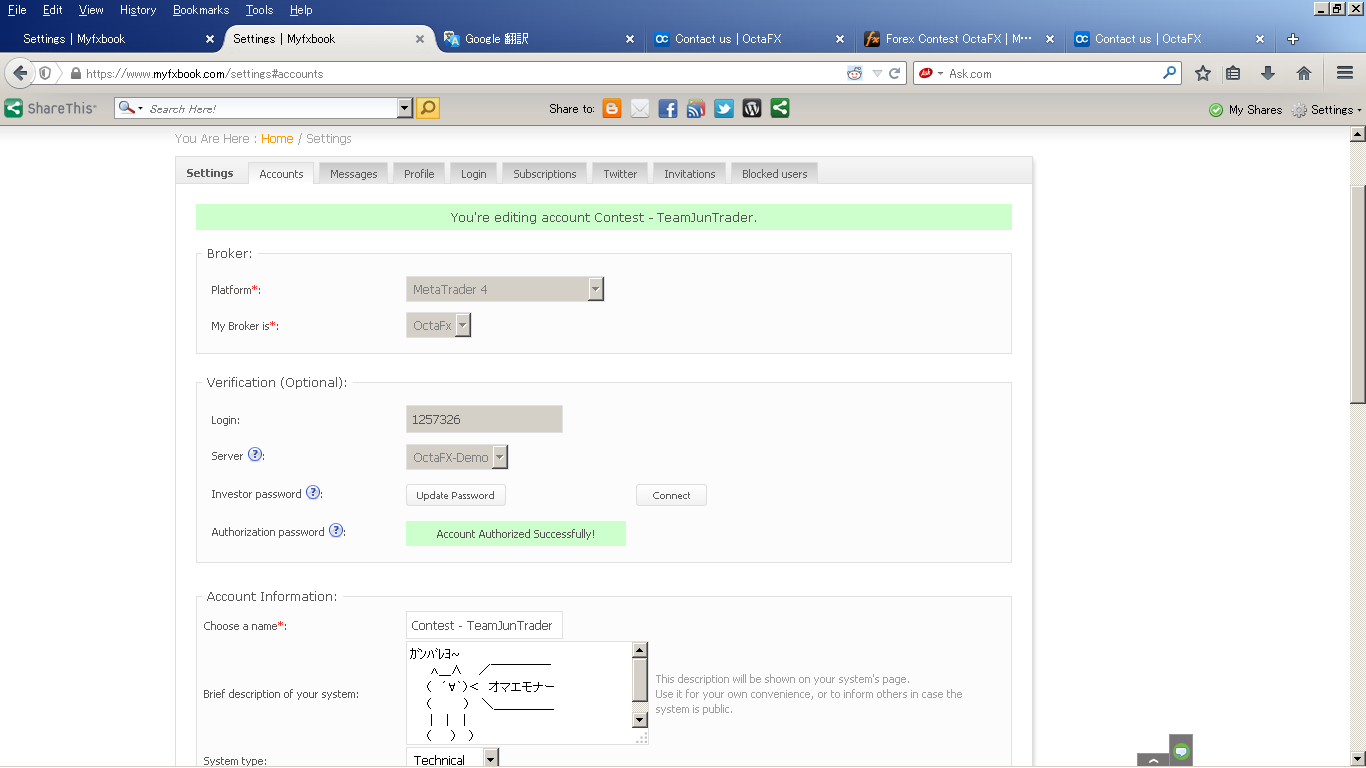1366x768 pixels.
Task: Click the Authorization password help icon
Action: 336,531
